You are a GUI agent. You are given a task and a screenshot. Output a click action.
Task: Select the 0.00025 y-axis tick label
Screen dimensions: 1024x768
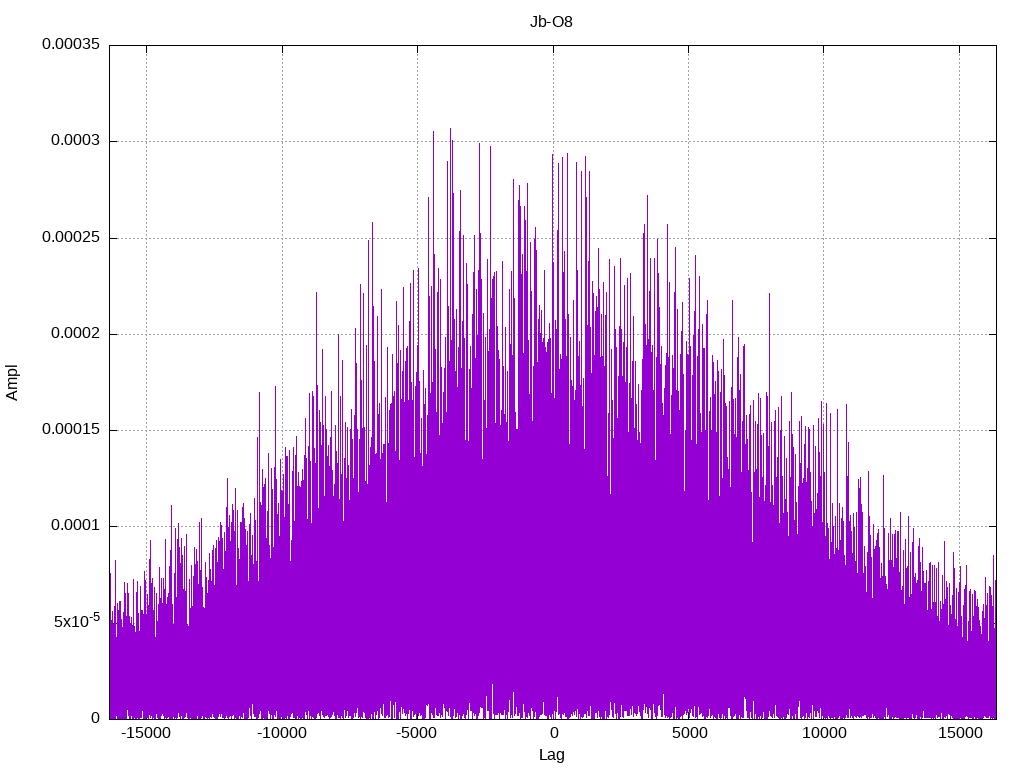pyautogui.click(x=71, y=237)
